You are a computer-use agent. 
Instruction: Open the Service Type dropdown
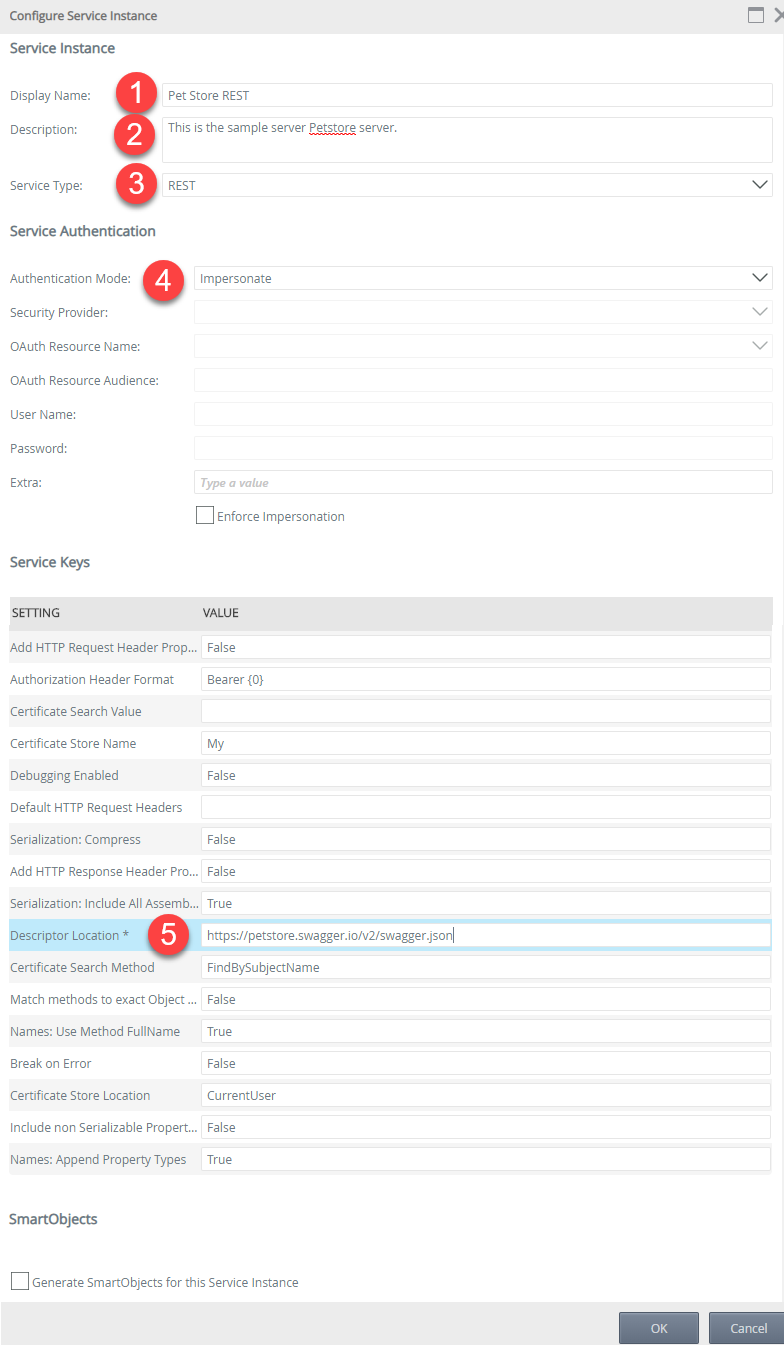(x=758, y=185)
